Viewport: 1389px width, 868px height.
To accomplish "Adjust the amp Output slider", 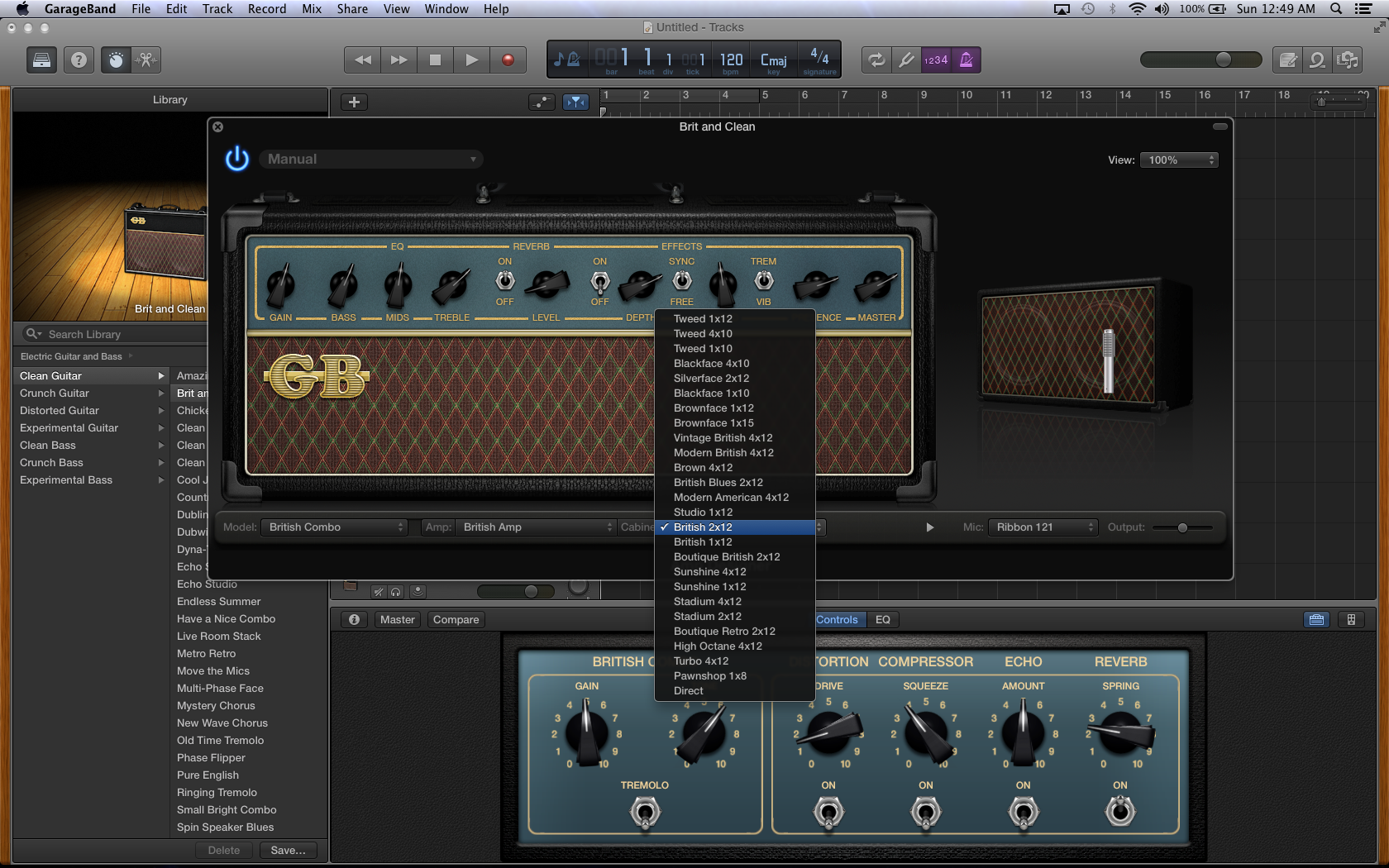I will click(x=1182, y=527).
